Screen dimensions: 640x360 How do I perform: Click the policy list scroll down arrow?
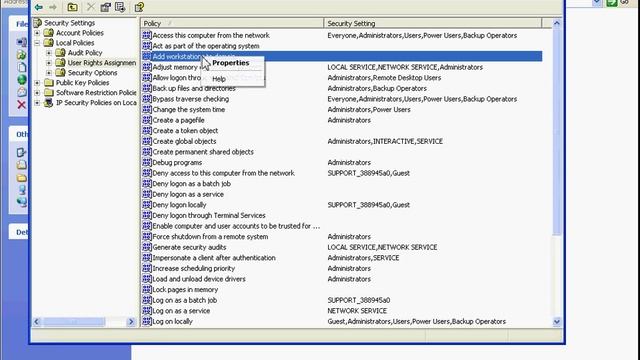coord(557,322)
